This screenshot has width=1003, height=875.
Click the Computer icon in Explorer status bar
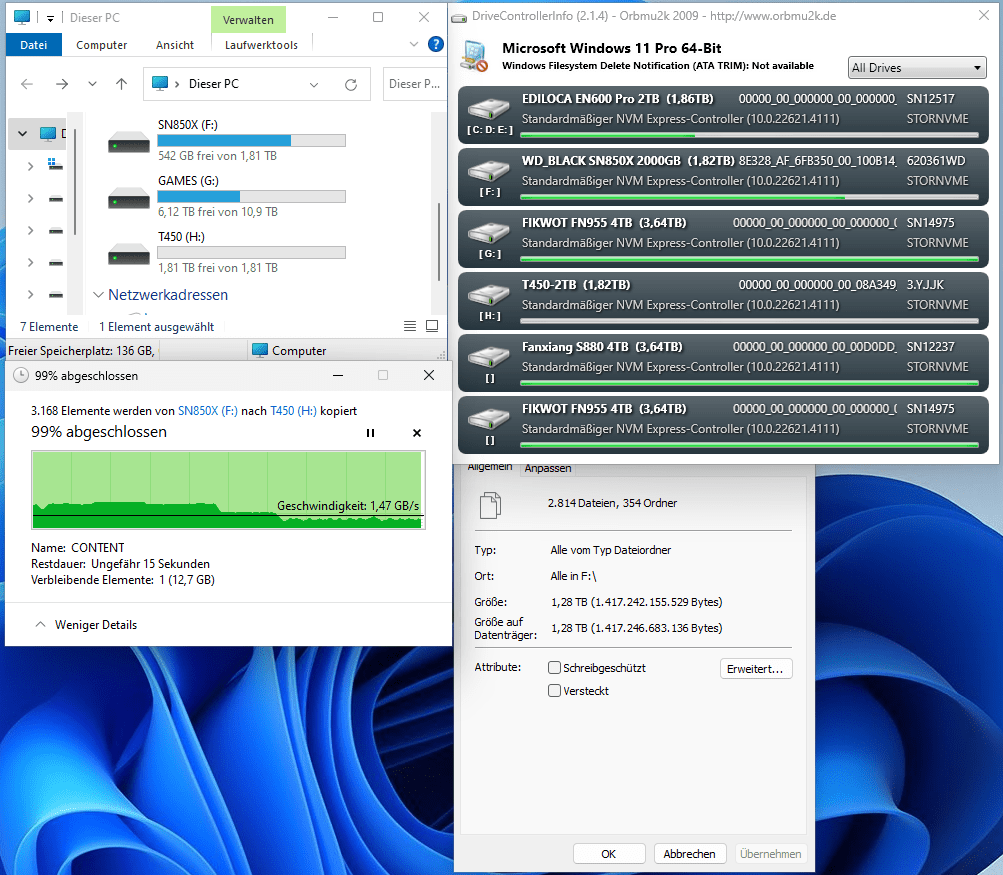coord(260,351)
